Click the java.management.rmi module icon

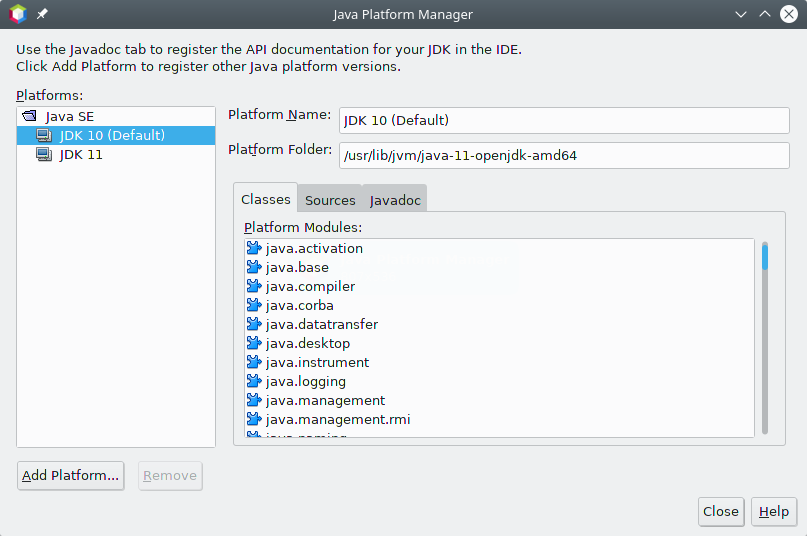click(254, 420)
